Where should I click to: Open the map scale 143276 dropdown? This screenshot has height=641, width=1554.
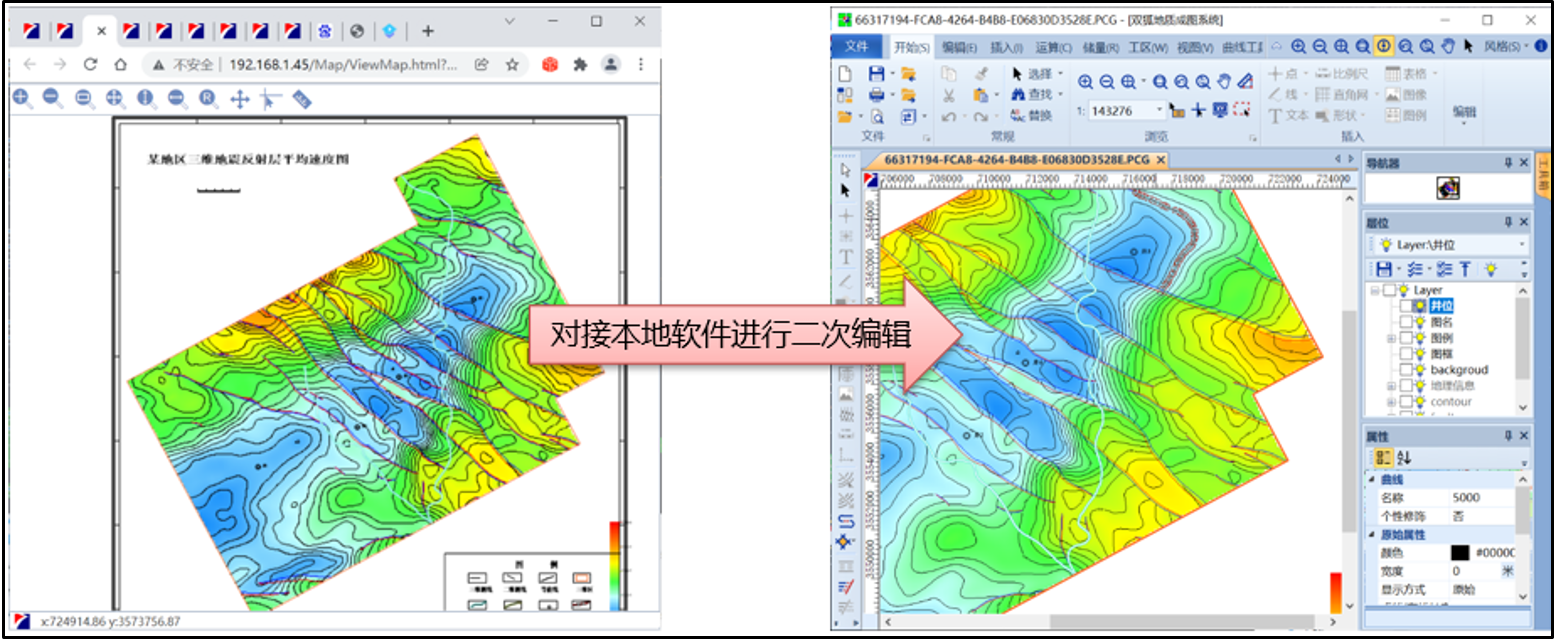click(x=1160, y=111)
